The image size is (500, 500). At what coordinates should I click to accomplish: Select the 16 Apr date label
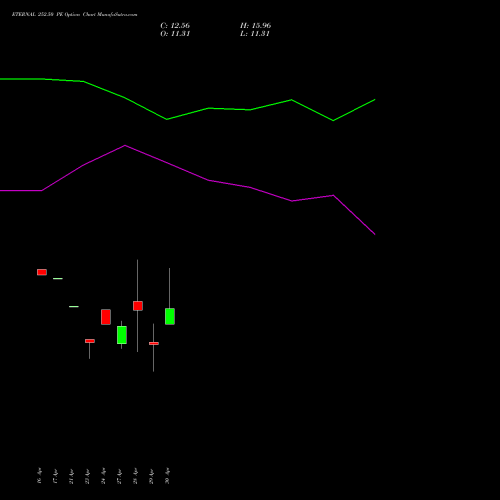coord(40,476)
